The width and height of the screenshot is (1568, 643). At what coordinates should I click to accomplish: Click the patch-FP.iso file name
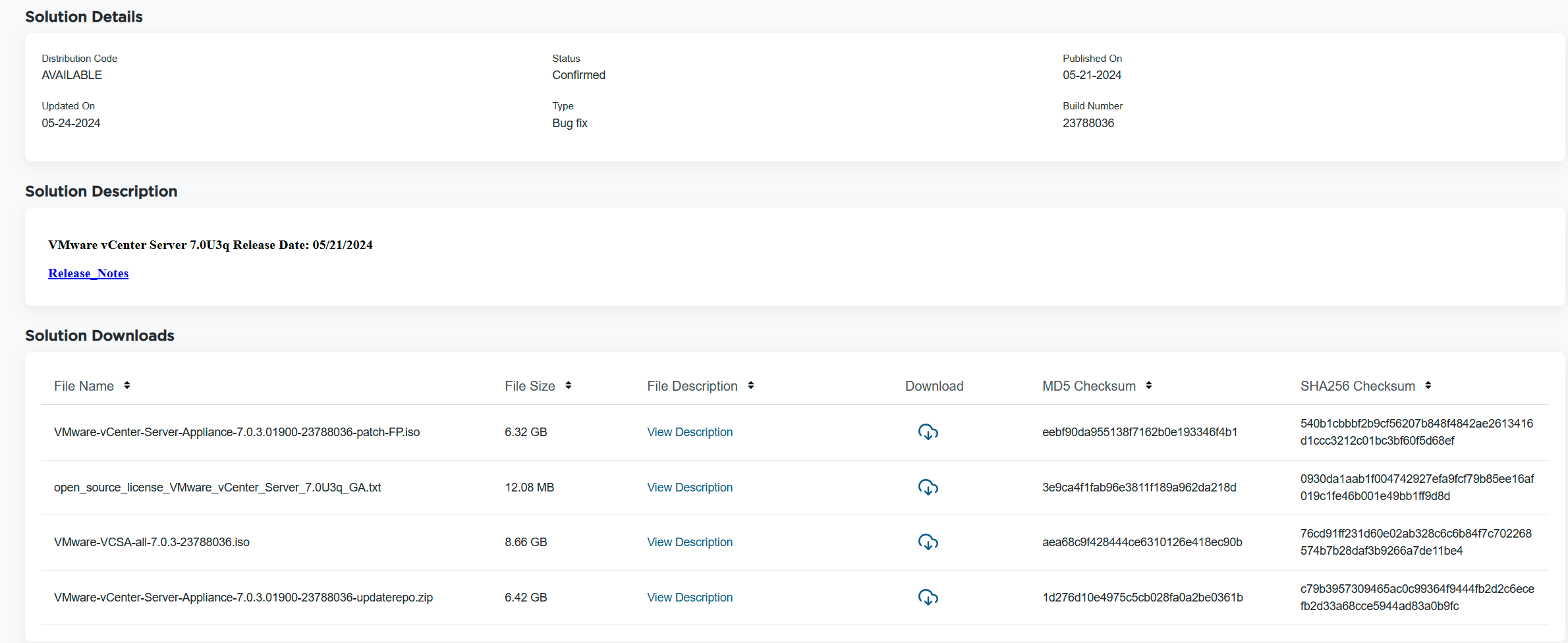(x=237, y=432)
